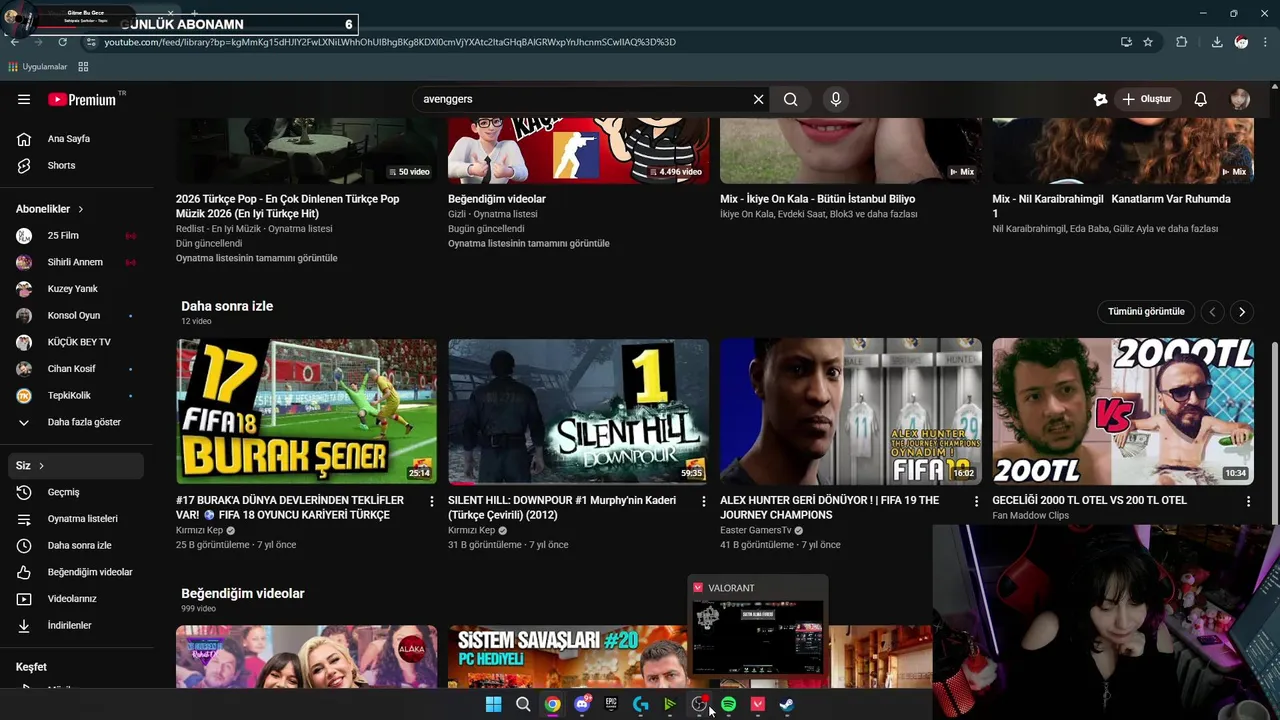Open the Alex Hunter FIFA 19 video thumbnail

(851, 411)
